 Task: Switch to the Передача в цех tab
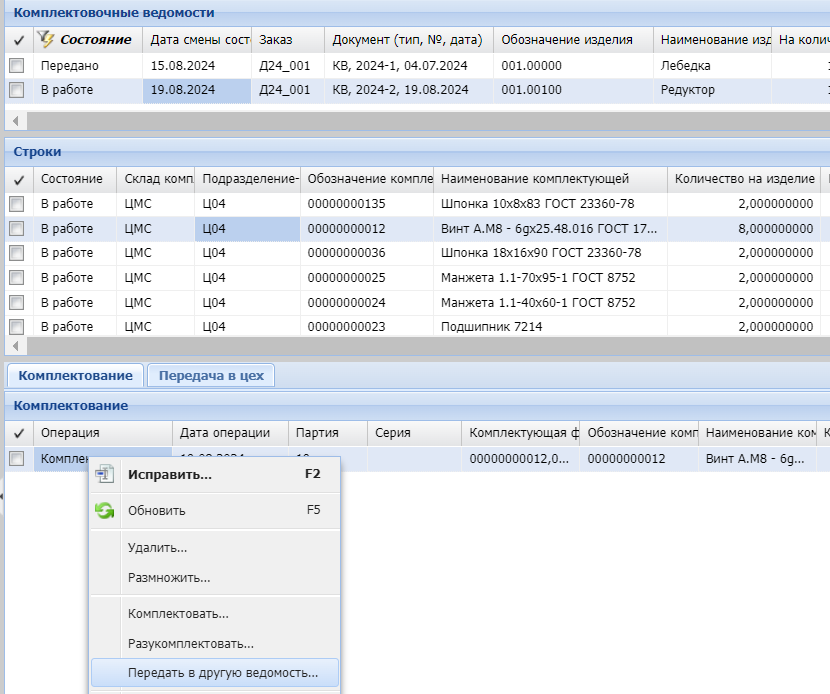[x=211, y=375]
